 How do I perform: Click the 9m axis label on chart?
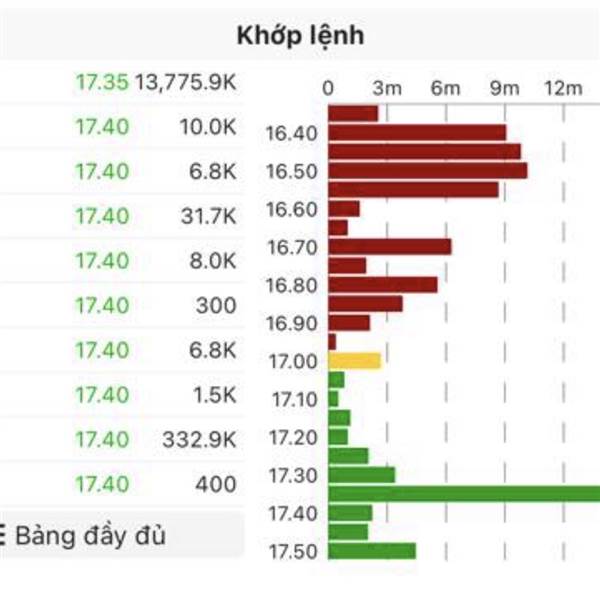(x=505, y=88)
